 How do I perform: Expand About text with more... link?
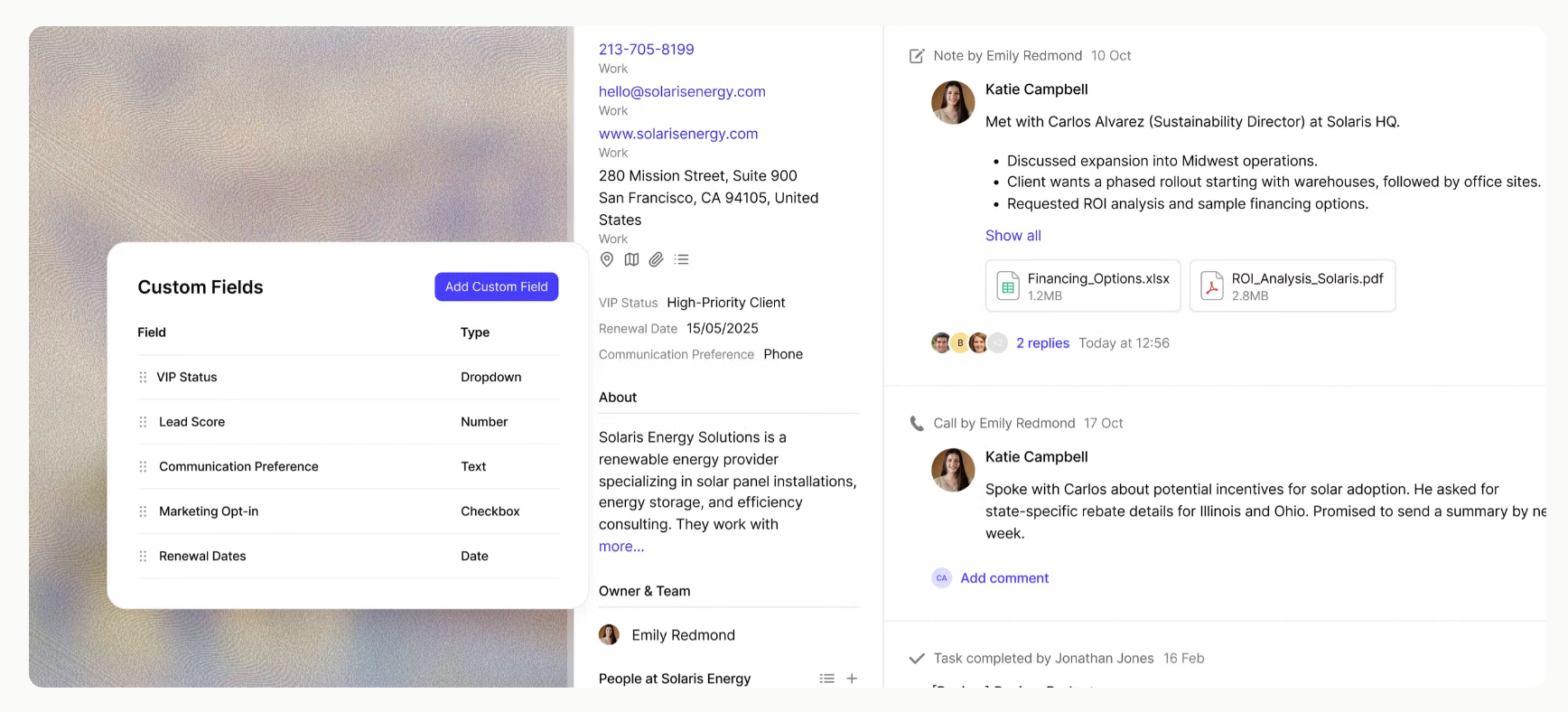(x=621, y=547)
